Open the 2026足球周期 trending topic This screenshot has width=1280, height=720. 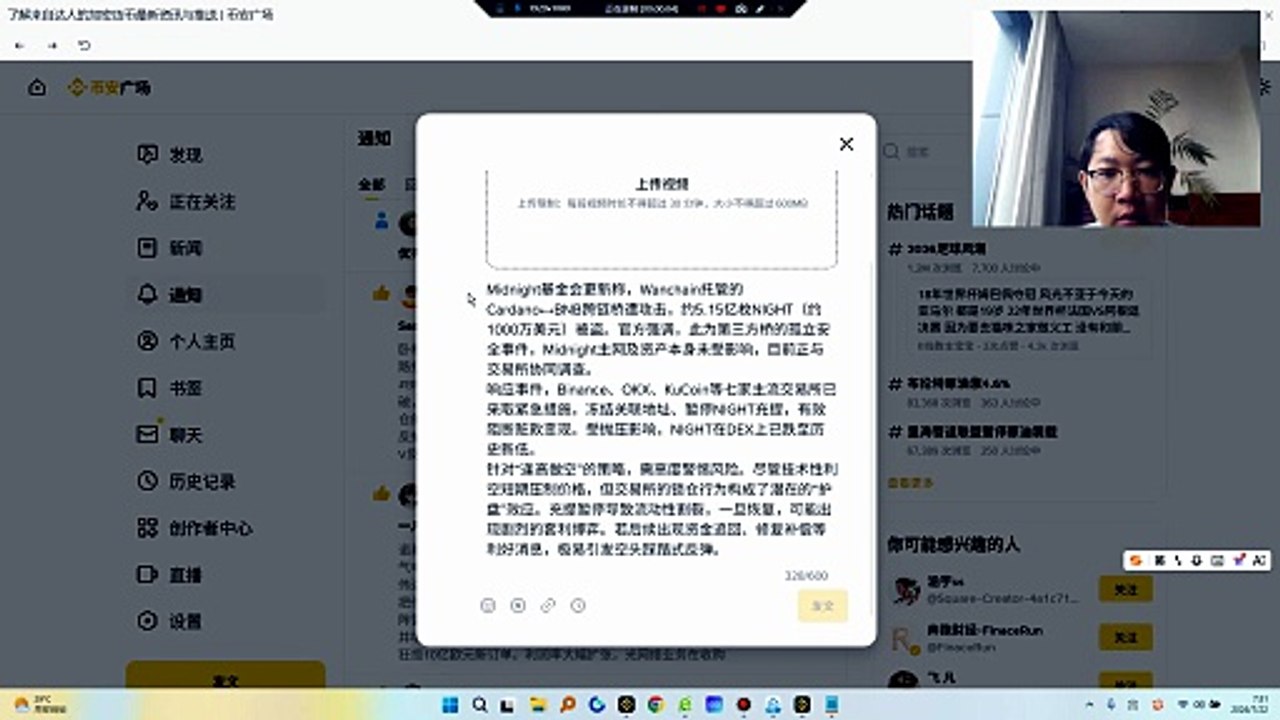tap(945, 248)
